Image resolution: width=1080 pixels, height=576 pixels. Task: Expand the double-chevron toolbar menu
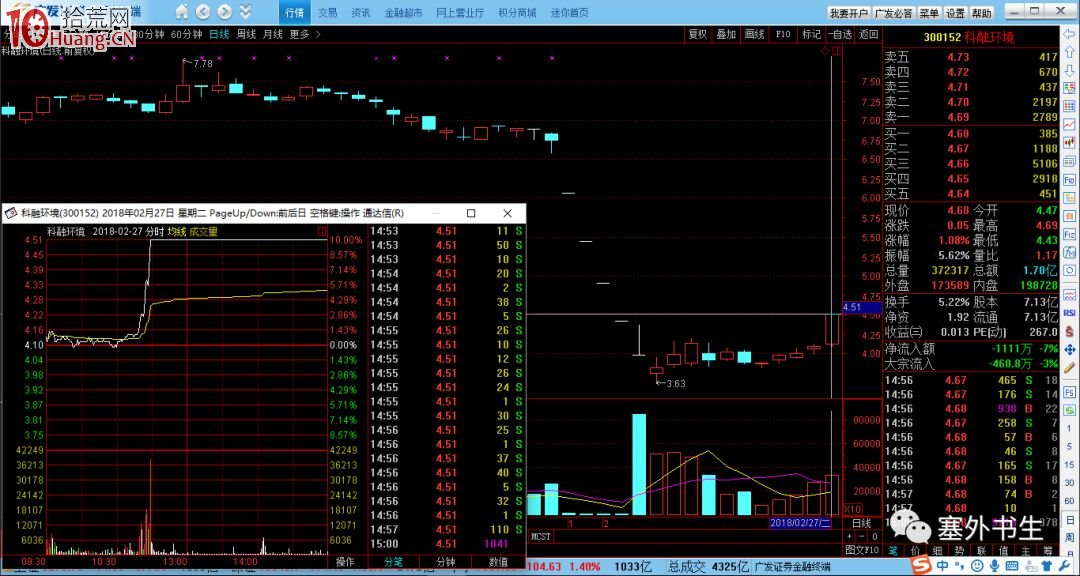click(x=244, y=12)
